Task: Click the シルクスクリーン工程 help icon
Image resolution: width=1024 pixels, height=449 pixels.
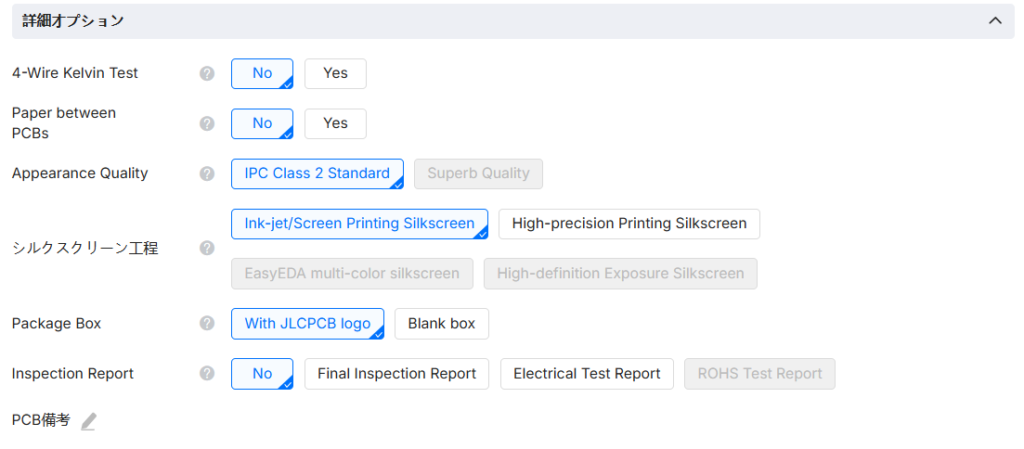Action: pyautogui.click(x=207, y=248)
